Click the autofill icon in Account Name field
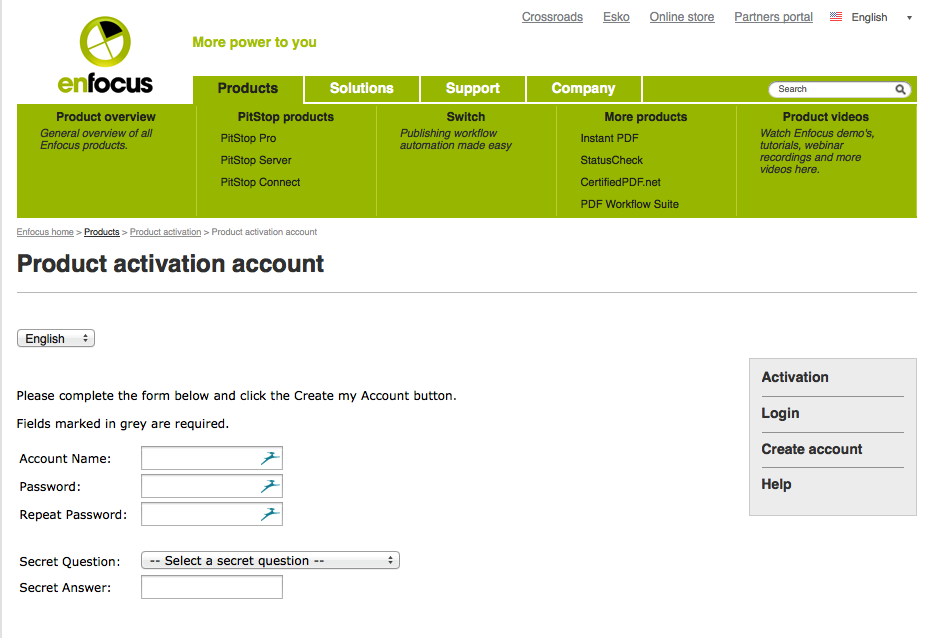The height and width of the screenshot is (638, 929). point(270,458)
